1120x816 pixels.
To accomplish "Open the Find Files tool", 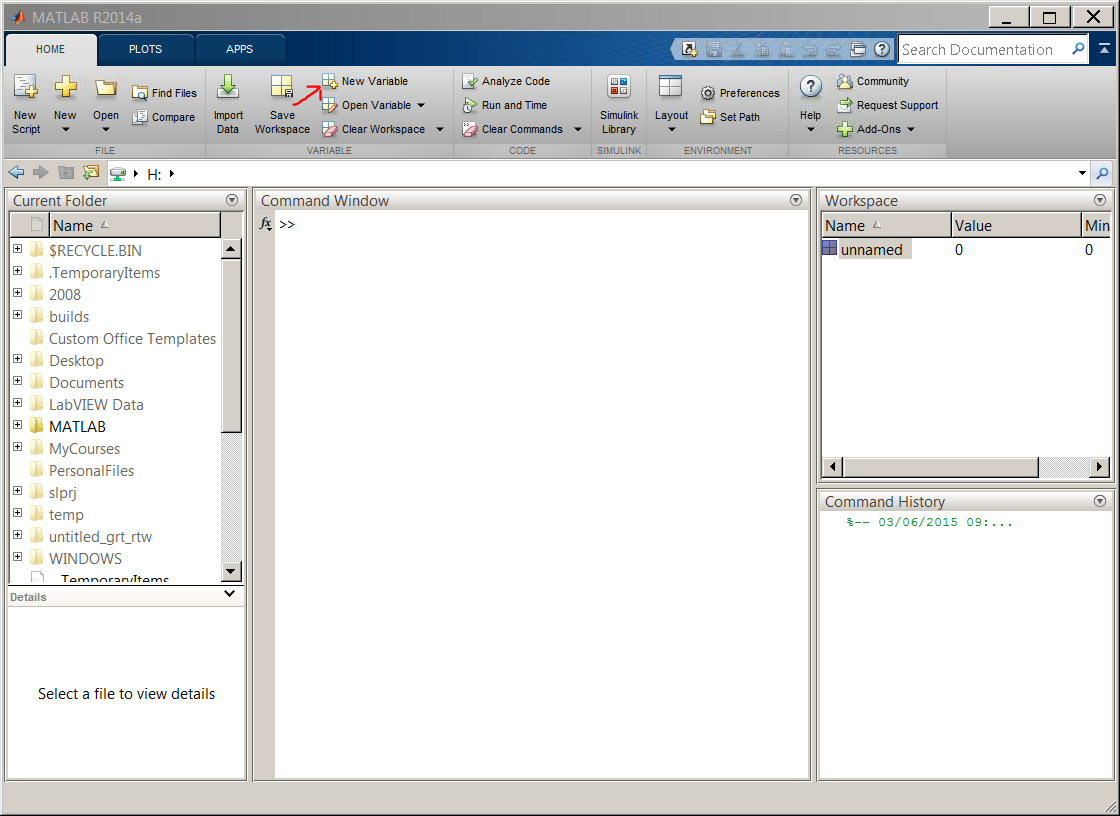I will pyautogui.click(x=164, y=93).
